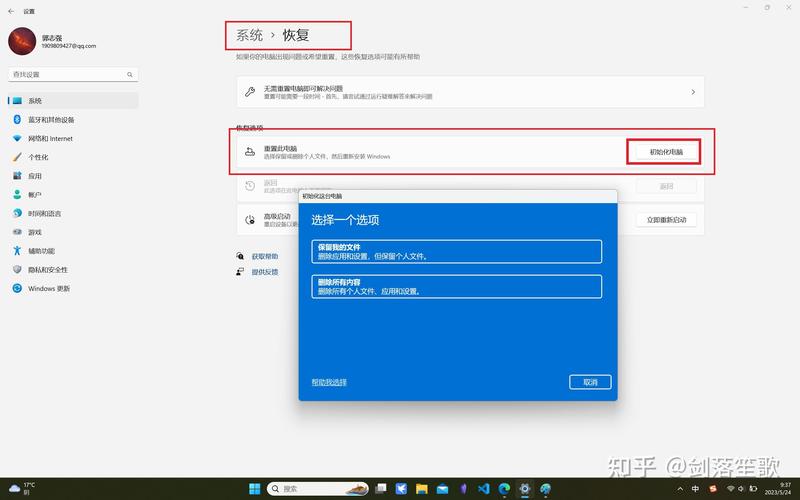Click the battery tray icon
Screen dimensions: 800x500
click(x=753, y=489)
